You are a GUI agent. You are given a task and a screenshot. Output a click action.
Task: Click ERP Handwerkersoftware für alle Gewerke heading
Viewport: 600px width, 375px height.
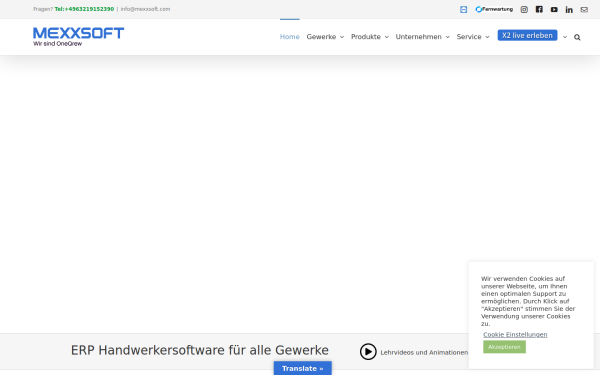[200, 350]
